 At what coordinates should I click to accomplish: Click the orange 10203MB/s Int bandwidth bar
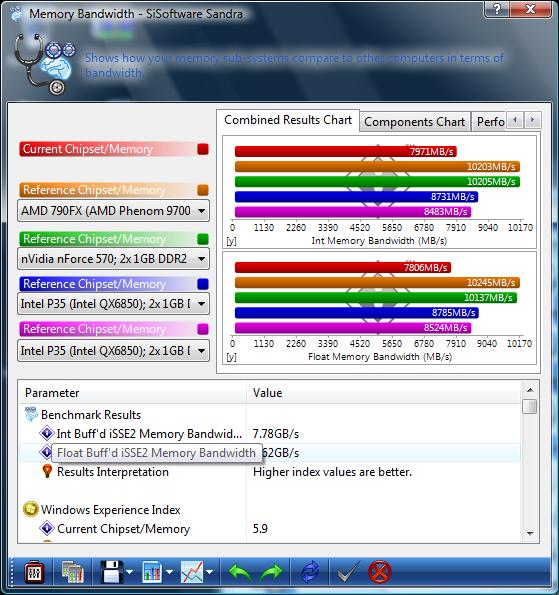[377, 166]
